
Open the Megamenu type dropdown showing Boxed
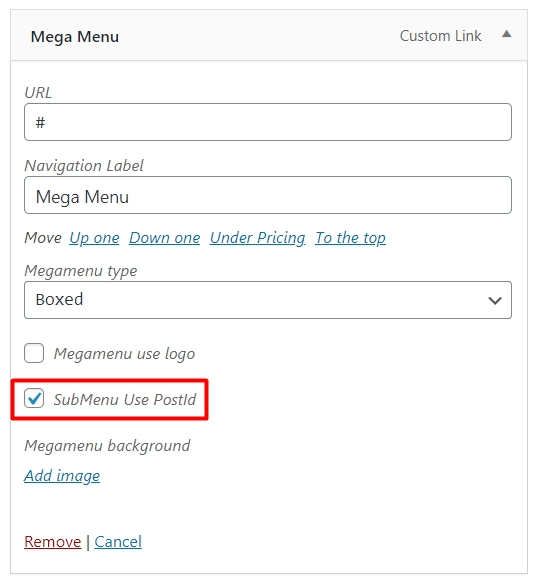pyautogui.click(x=268, y=300)
